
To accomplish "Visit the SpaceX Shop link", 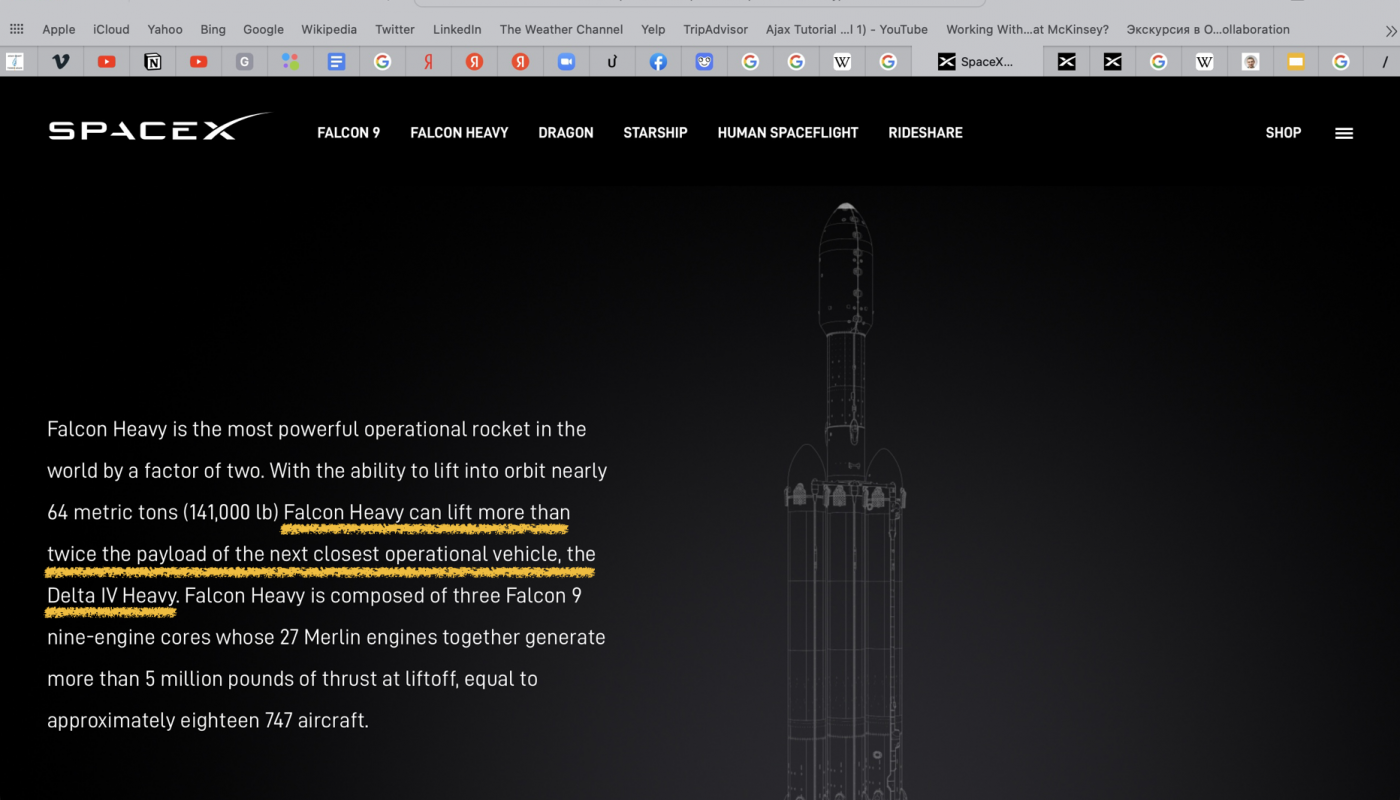I will click(1283, 133).
